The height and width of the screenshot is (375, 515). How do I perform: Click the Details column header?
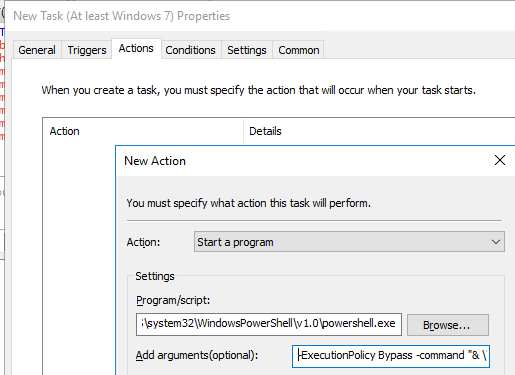[x=379, y=131]
